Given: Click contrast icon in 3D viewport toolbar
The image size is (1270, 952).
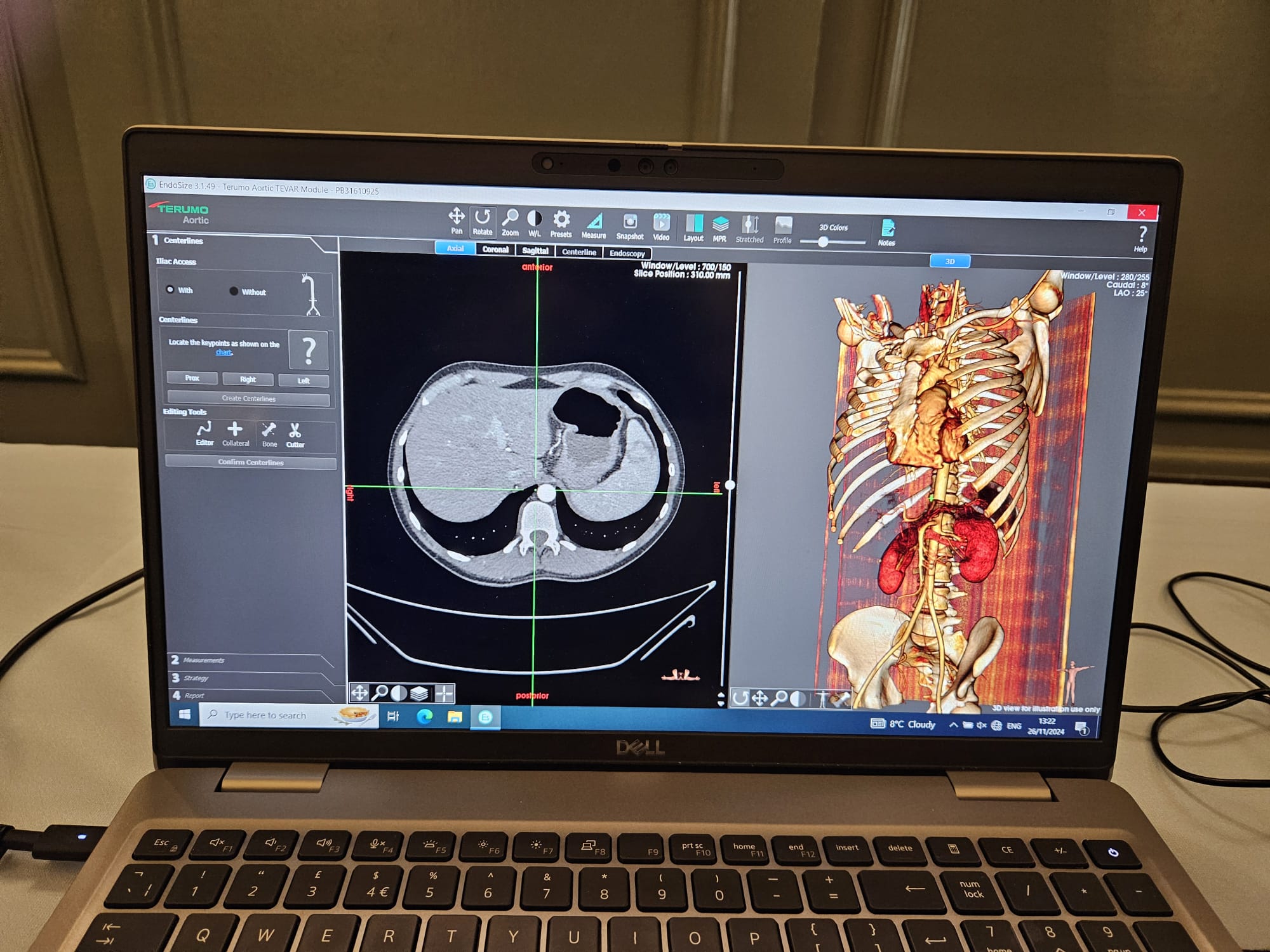Looking at the screenshot, I should click(798, 699).
